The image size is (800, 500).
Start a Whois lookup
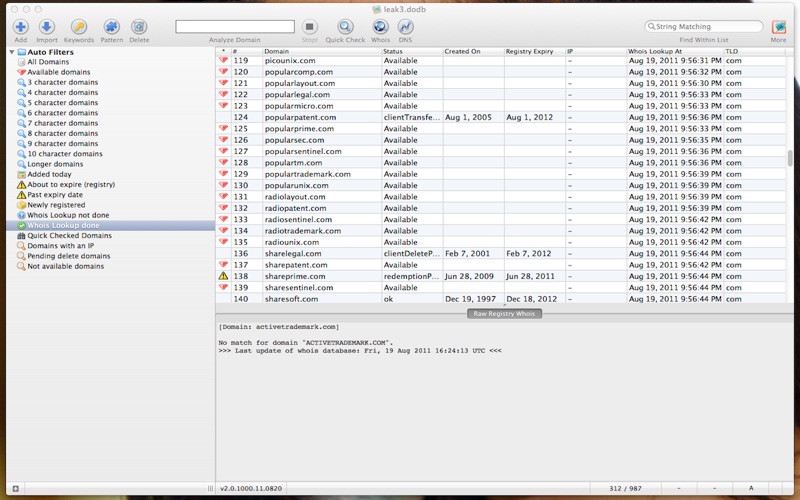coord(380,27)
